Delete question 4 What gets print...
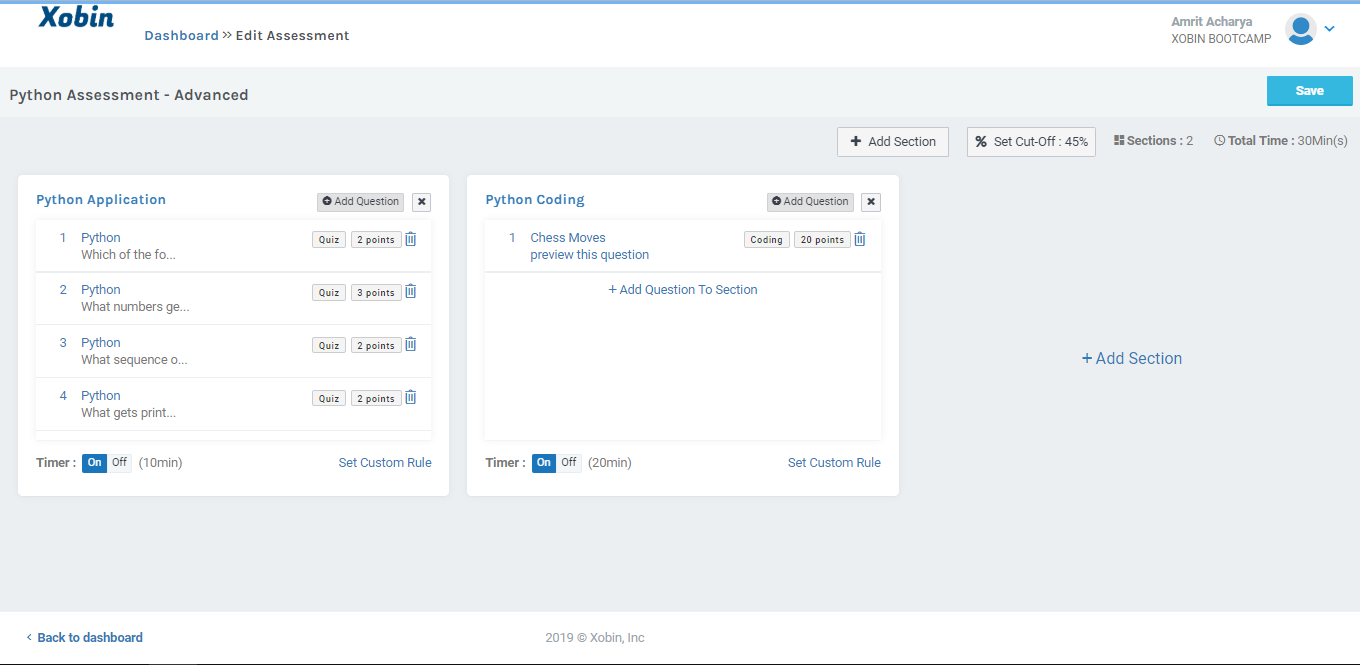The image size is (1360, 665). pos(410,397)
